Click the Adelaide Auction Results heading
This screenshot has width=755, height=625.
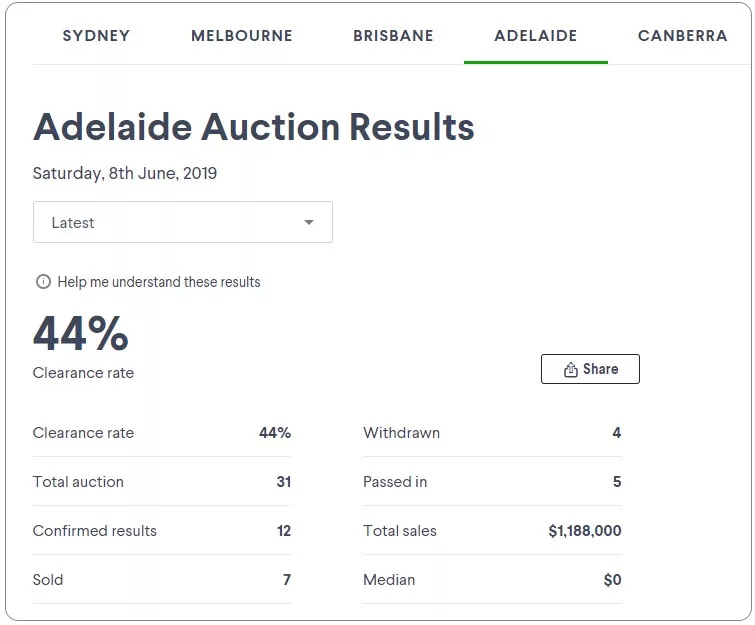254,127
